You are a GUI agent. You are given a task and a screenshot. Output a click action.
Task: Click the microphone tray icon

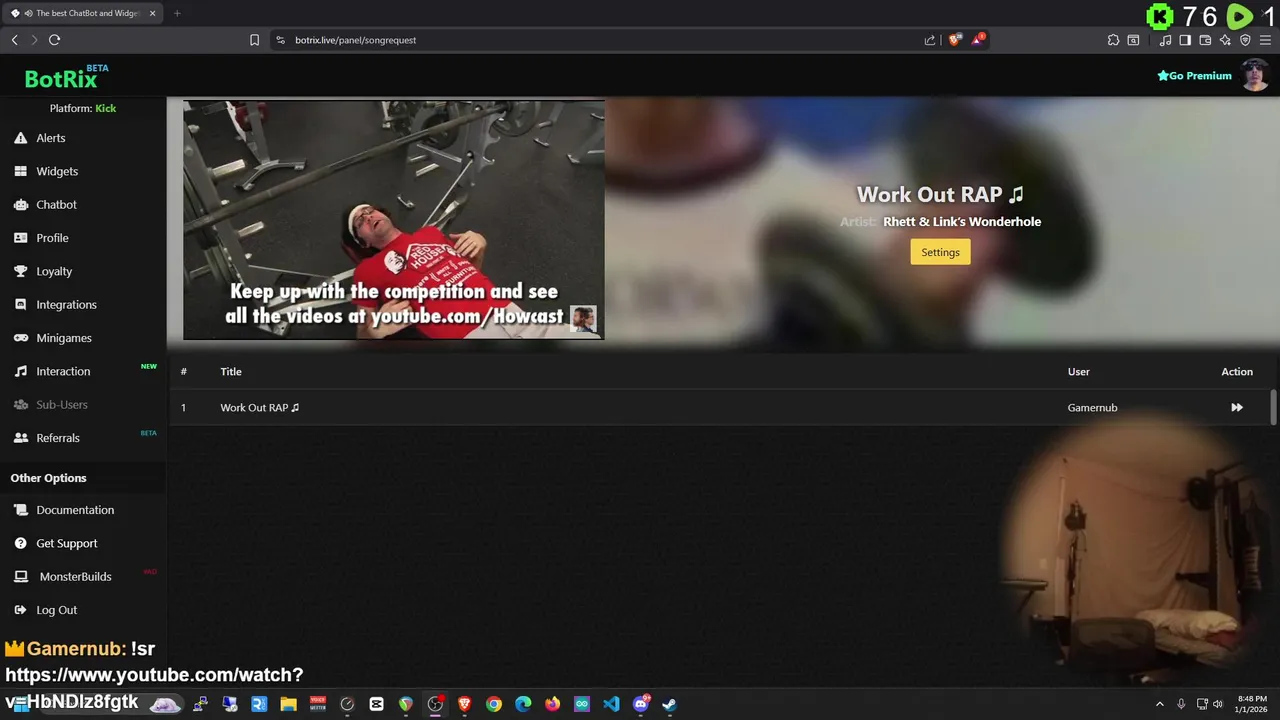pyautogui.click(x=1181, y=704)
